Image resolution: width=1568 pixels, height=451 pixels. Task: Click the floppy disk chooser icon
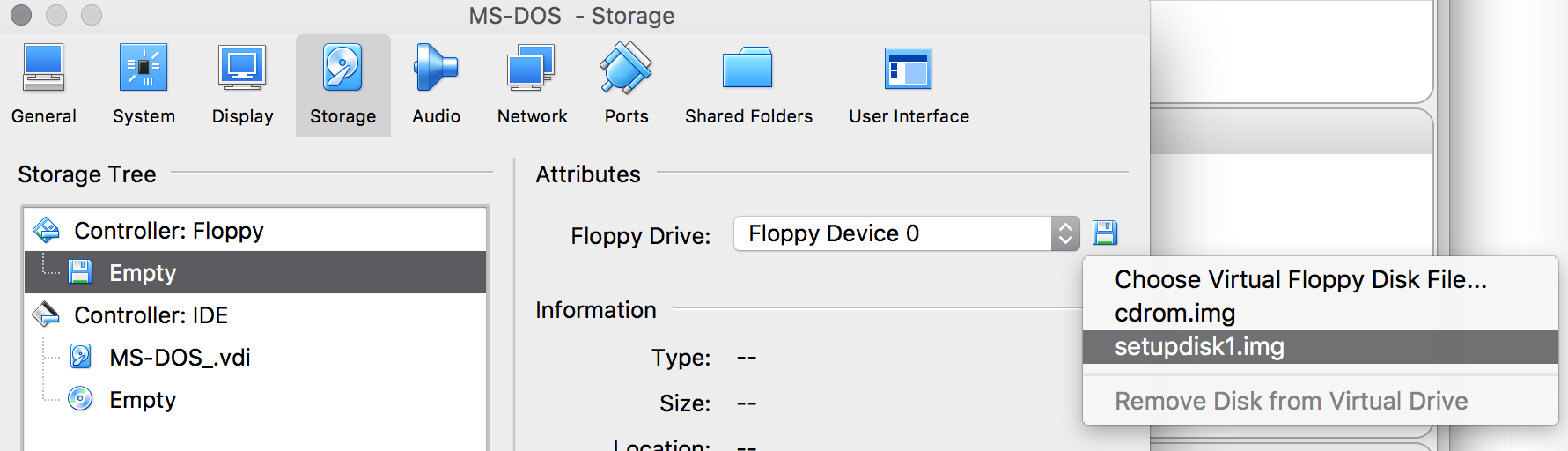click(1105, 233)
